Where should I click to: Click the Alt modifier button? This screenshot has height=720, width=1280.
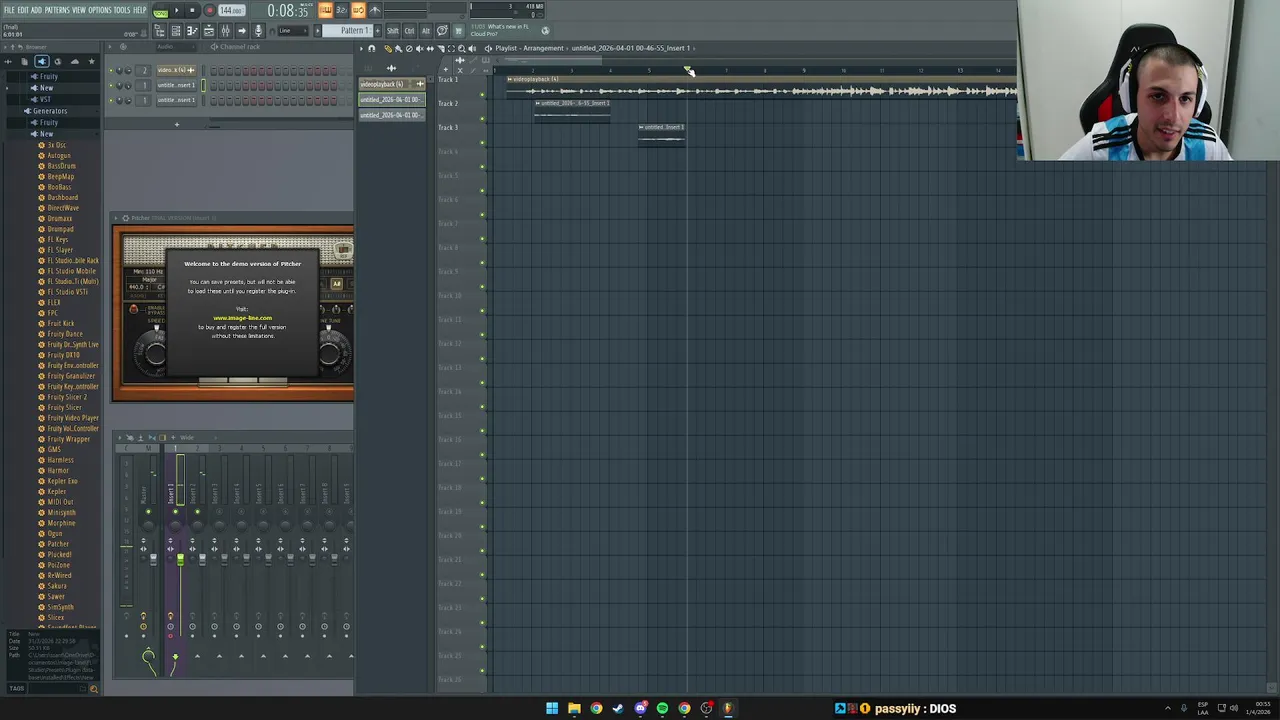click(x=425, y=31)
